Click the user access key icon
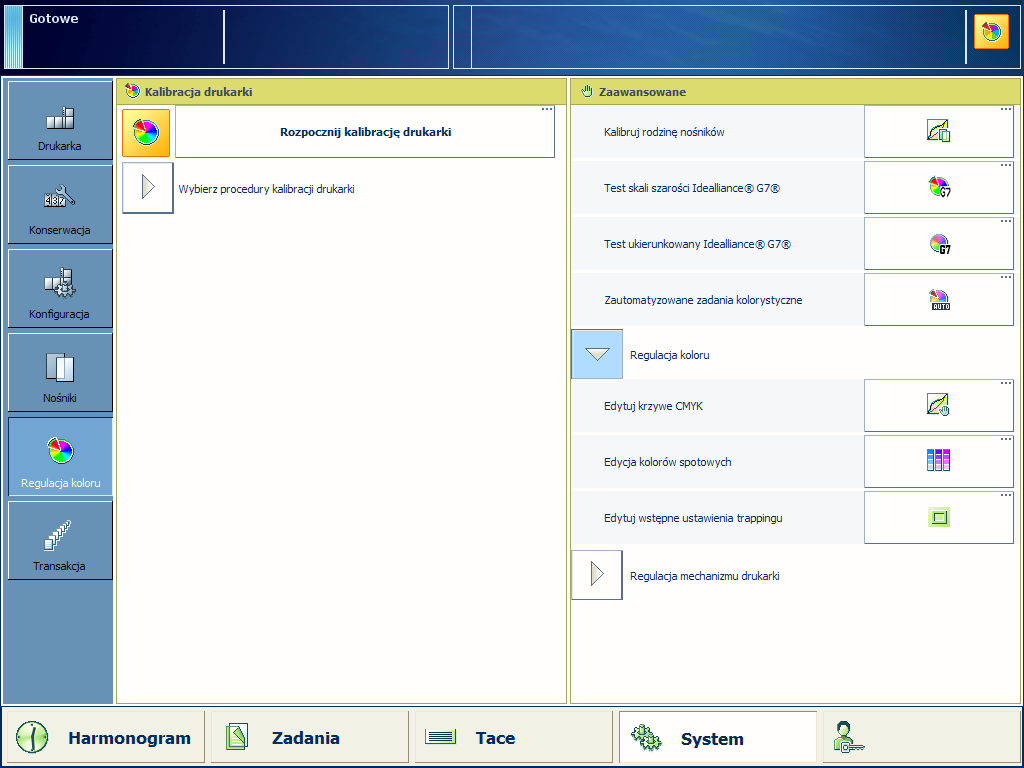This screenshot has height=768, width=1024. point(848,737)
